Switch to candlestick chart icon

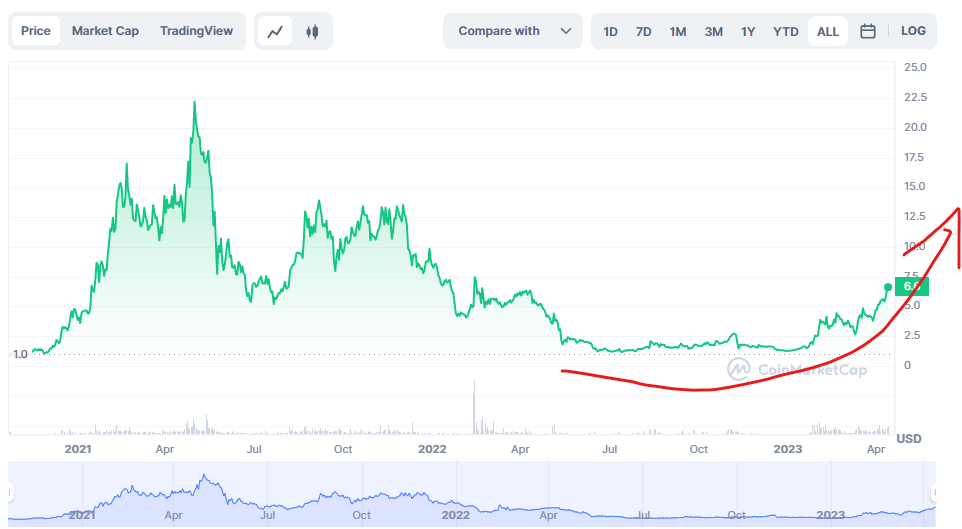(x=312, y=31)
